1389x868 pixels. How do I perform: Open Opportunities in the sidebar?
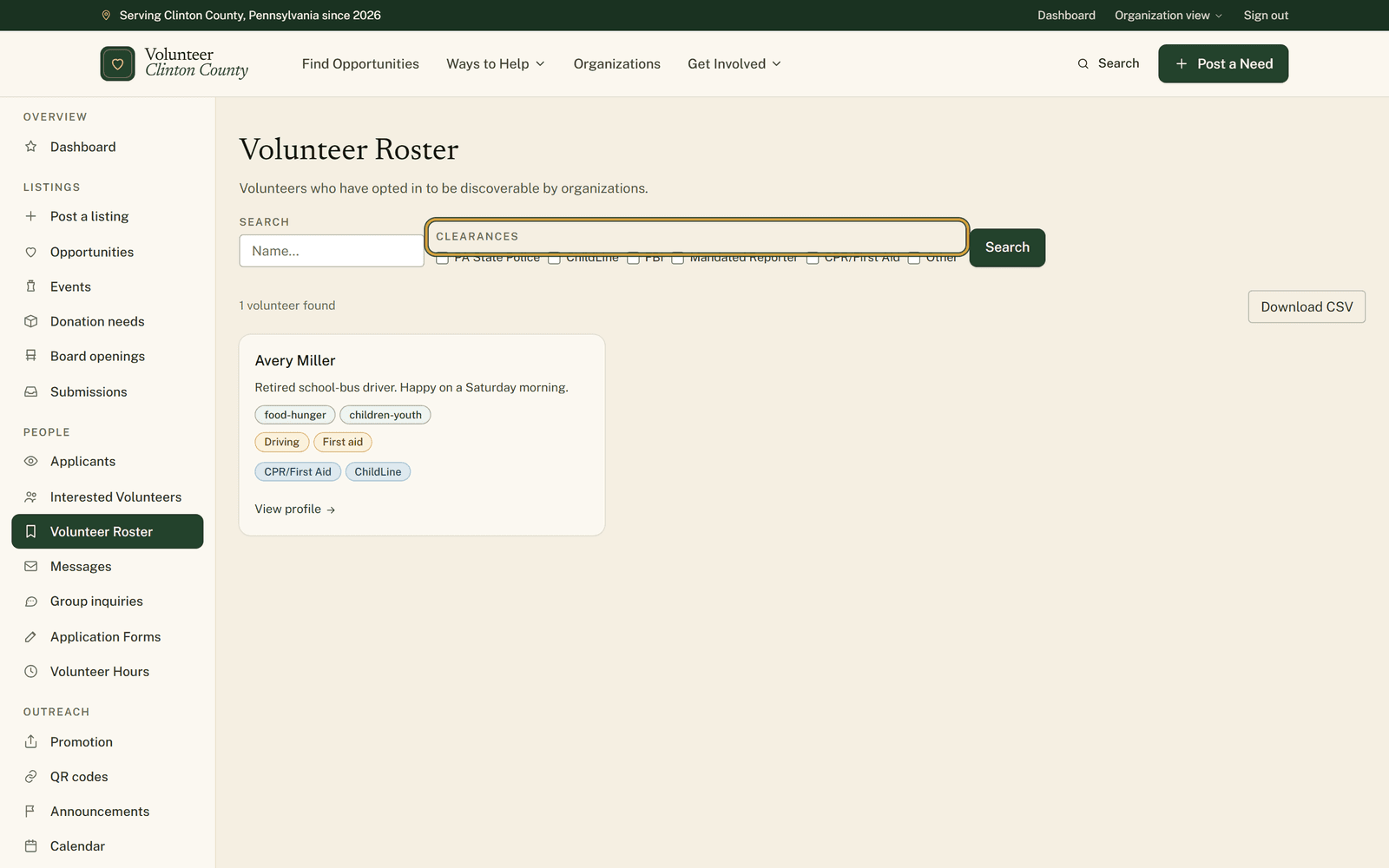(x=108, y=252)
